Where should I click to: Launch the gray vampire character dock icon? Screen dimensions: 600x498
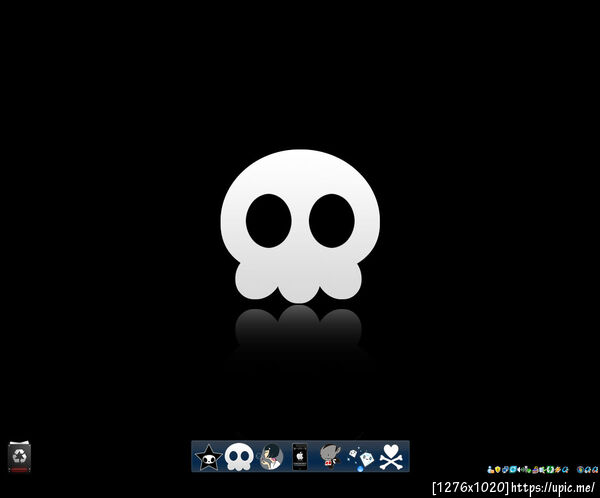click(x=330, y=456)
